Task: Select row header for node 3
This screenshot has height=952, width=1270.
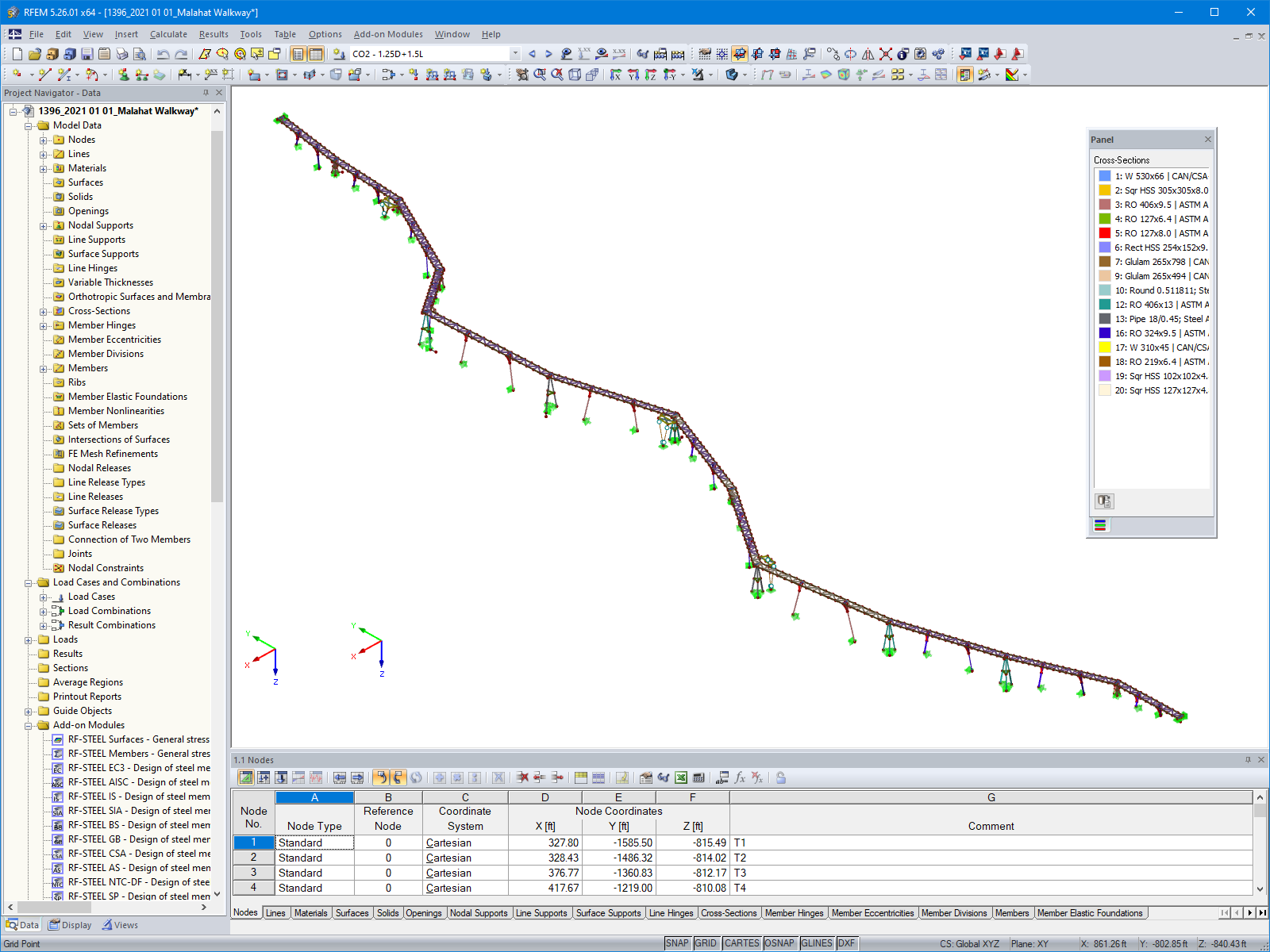Action: [254, 873]
